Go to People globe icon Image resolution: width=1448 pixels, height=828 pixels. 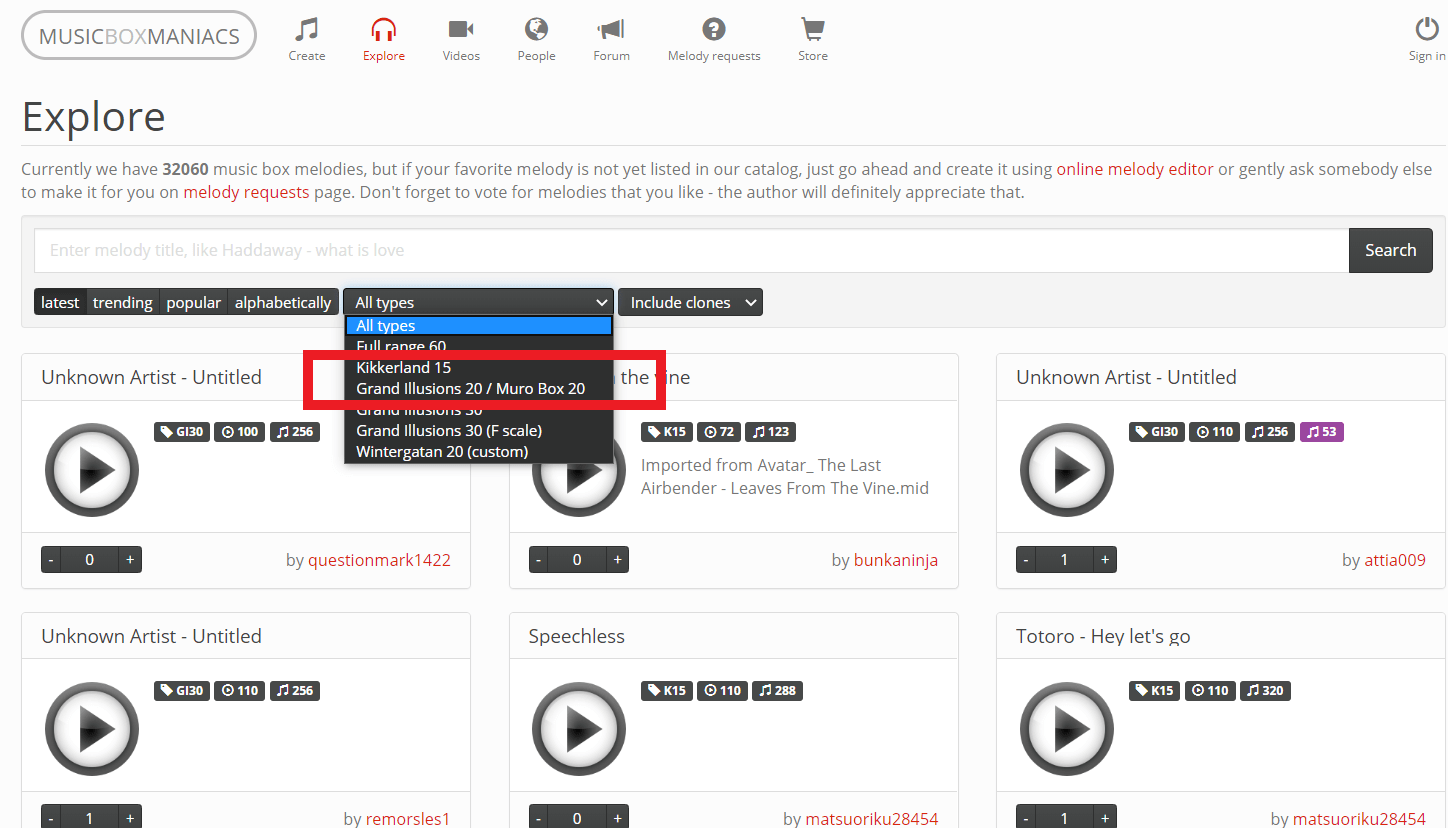coord(536,30)
